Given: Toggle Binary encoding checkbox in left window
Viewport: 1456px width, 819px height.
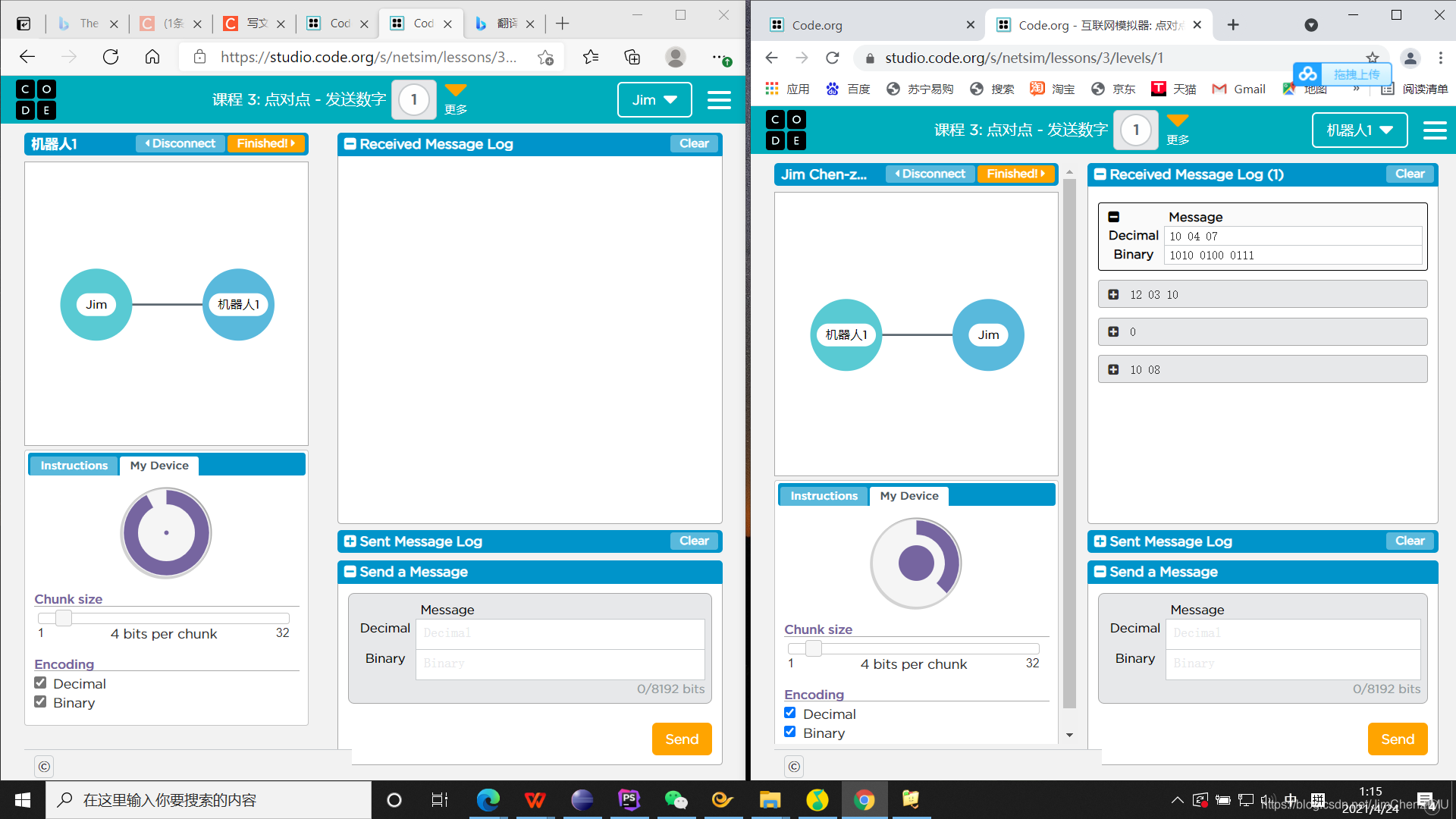Looking at the screenshot, I should [41, 701].
